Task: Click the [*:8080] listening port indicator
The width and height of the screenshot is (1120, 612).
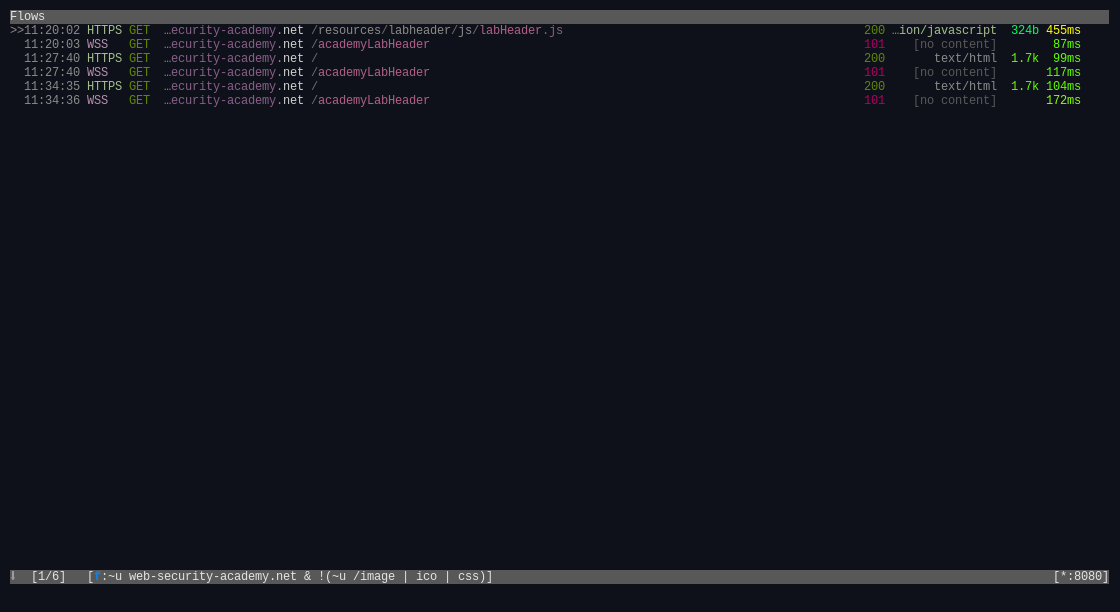Action: (x=1080, y=577)
